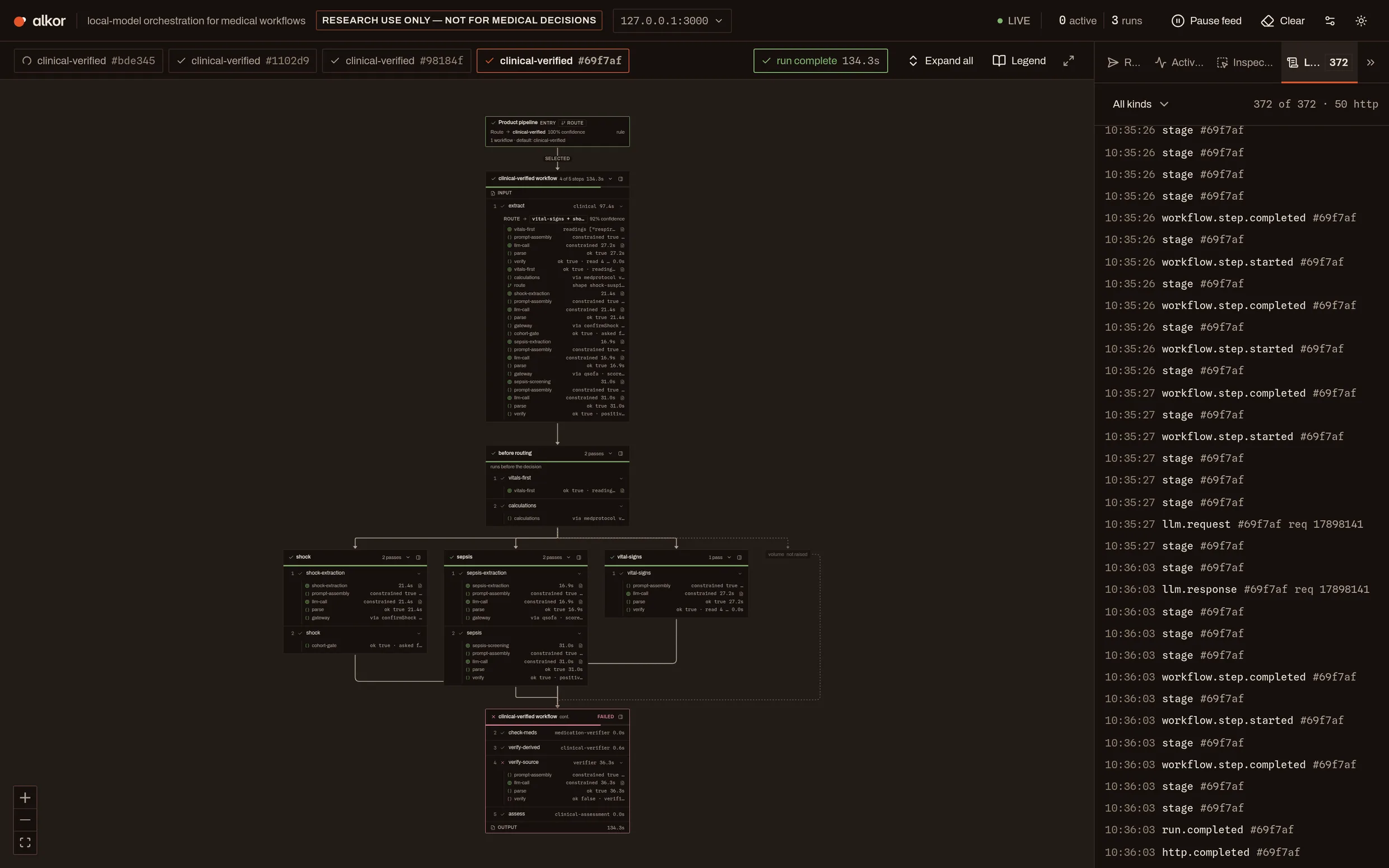Image resolution: width=1389 pixels, height=868 pixels.
Task: Open the All kinds filter dropdown
Action: [1140, 104]
